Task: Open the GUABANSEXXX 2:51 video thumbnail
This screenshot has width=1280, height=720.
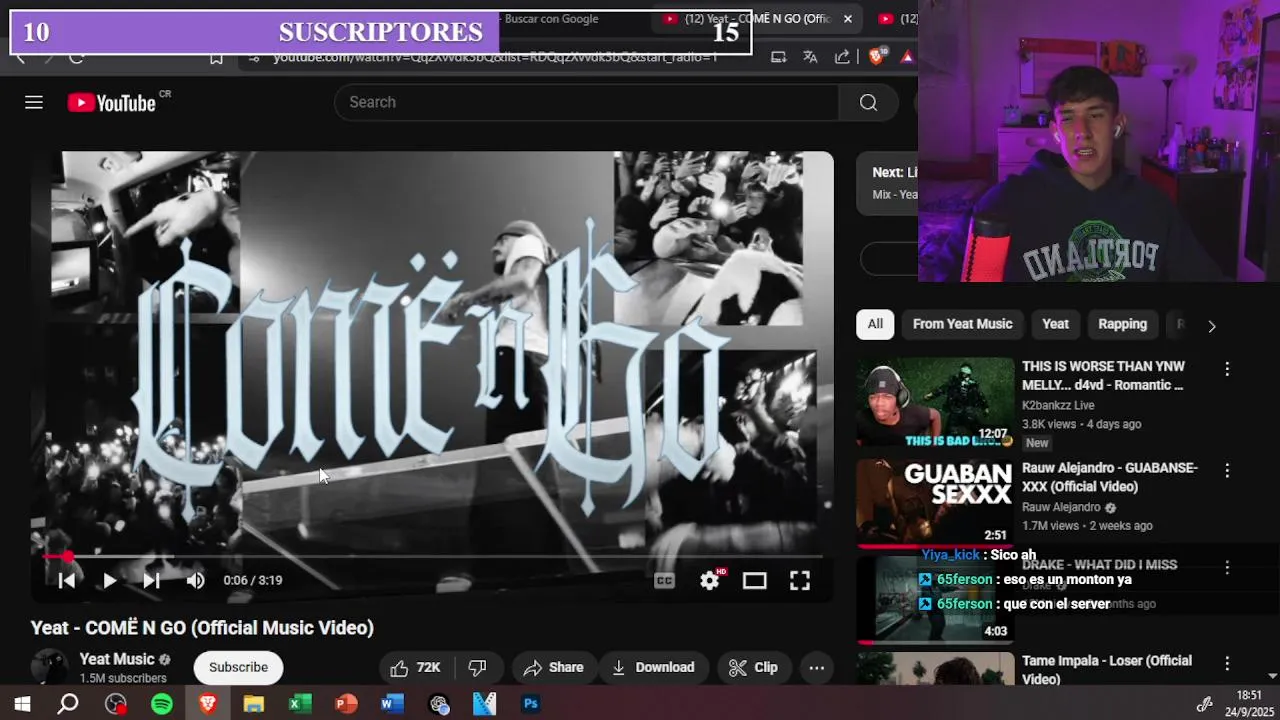Action: 935,502
